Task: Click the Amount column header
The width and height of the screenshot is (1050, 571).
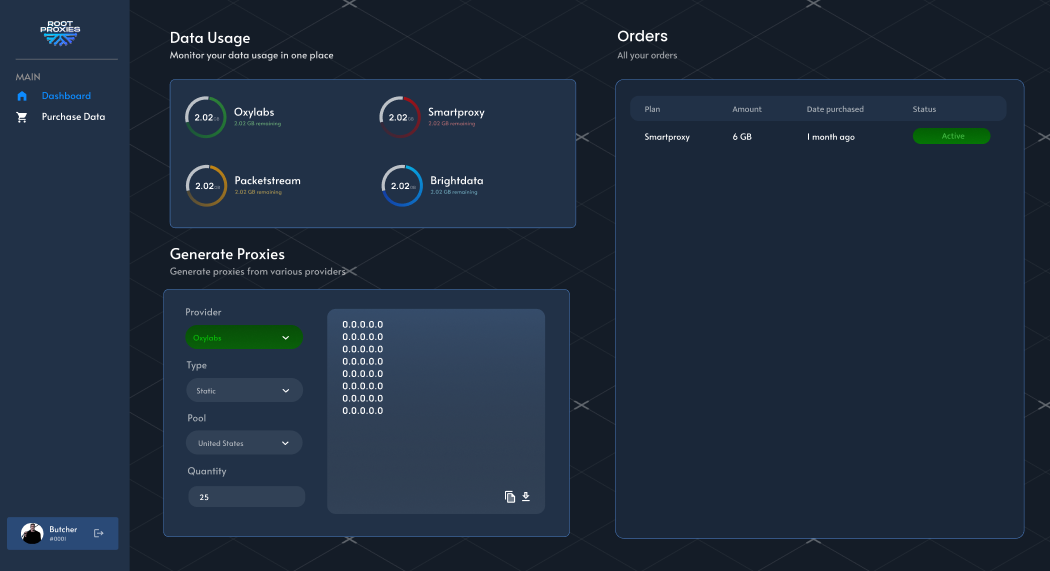Action: coord(747,109)
